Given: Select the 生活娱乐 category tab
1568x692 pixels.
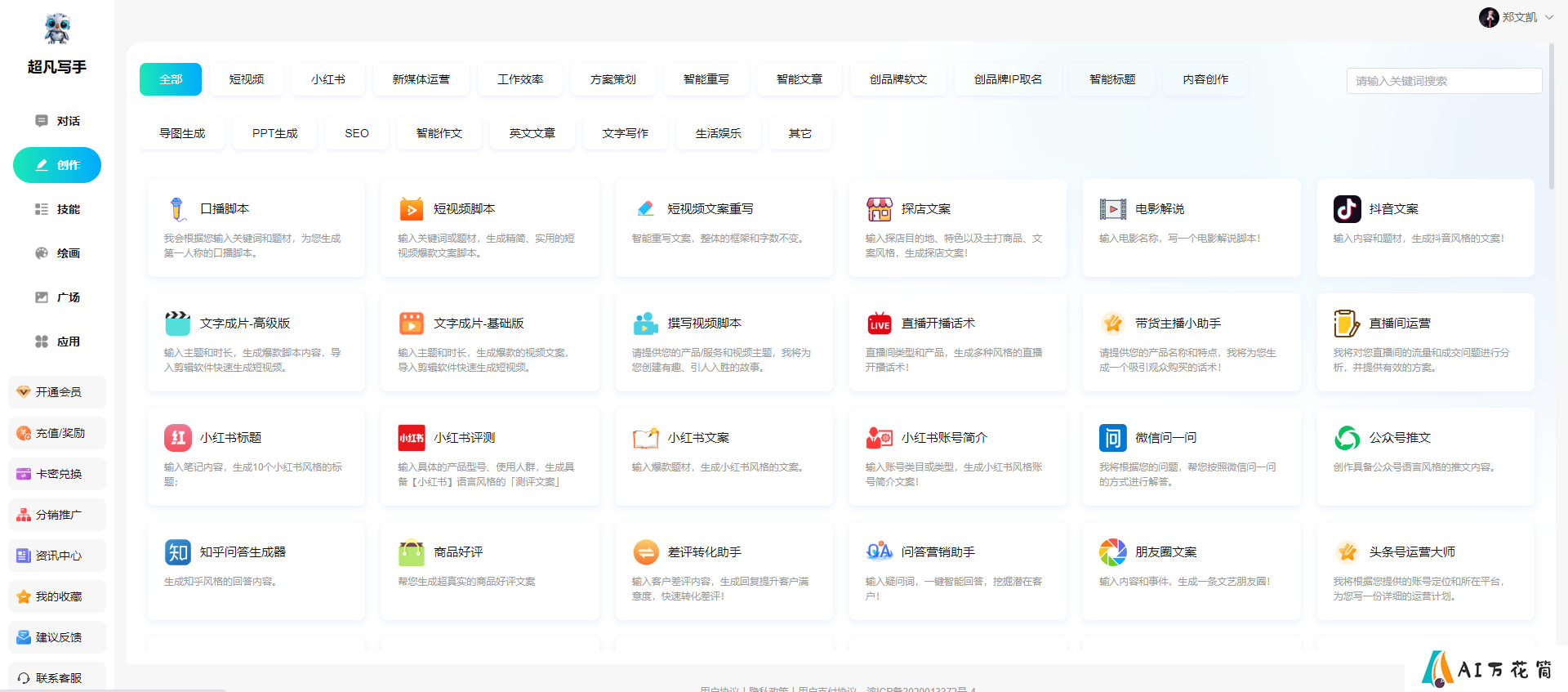Looking at the screenshot, I should point(719,133).
